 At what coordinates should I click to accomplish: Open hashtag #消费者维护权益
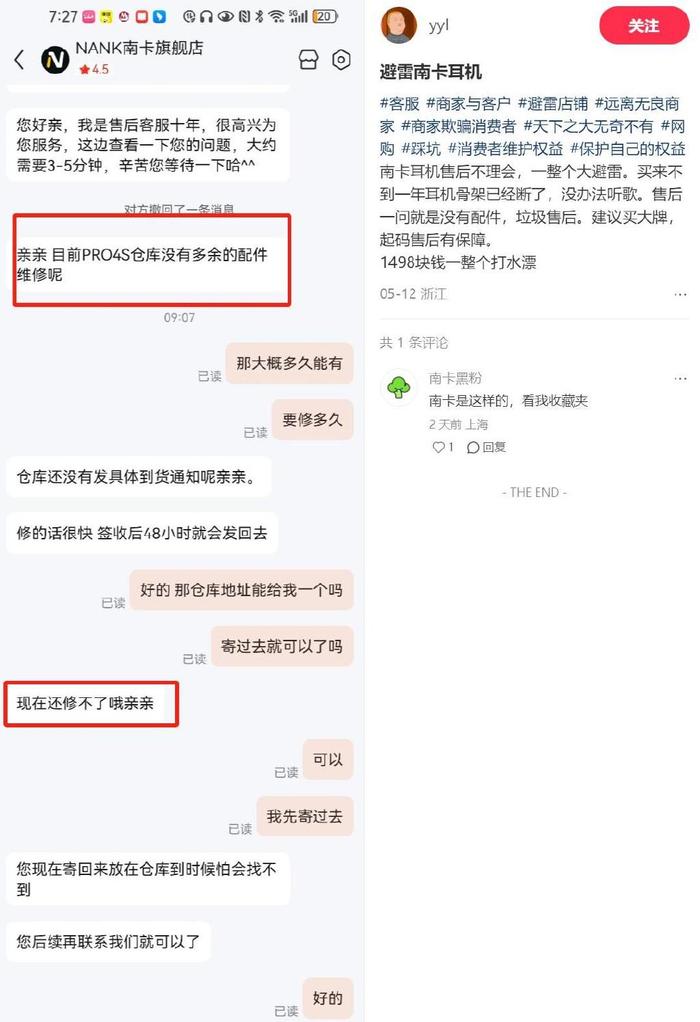[x=506, y=149]
